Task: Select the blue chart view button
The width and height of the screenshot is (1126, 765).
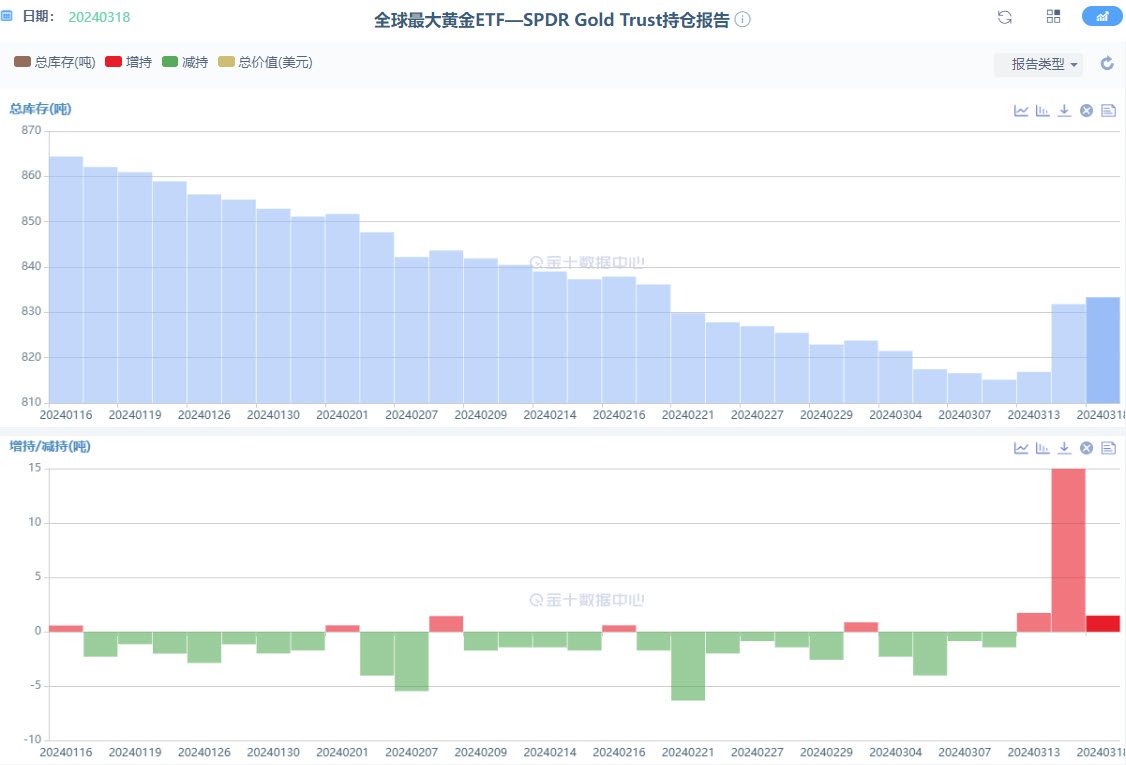Action: 1101,17
